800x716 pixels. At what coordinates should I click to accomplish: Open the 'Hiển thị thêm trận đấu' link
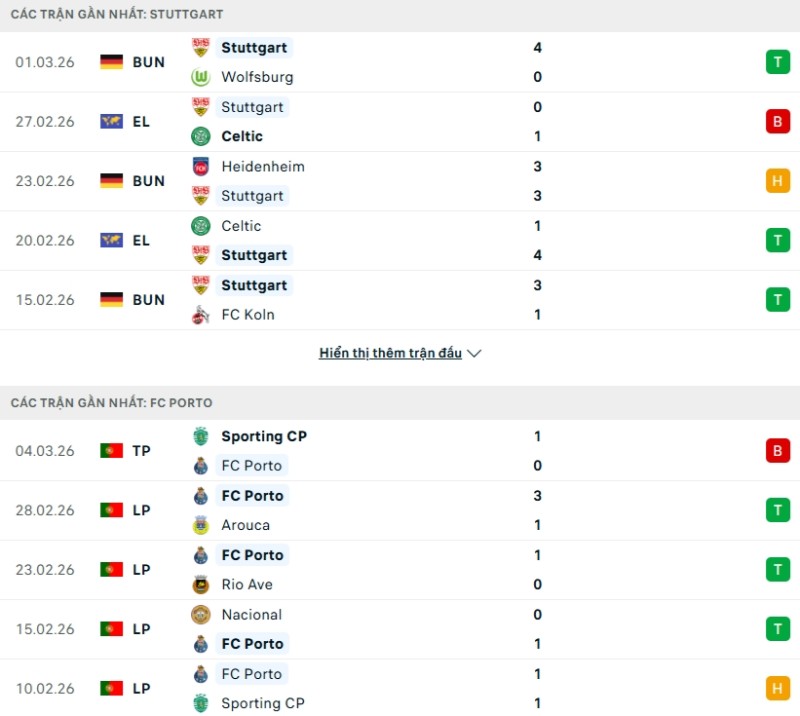pyautogui.click(x=390, y=353)
